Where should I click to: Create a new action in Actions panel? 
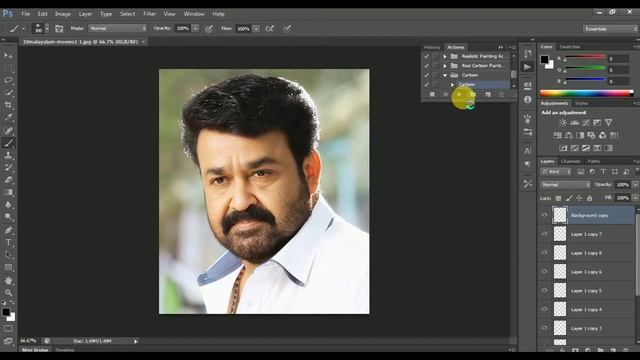pyautogui.click(x=488, y=94)
